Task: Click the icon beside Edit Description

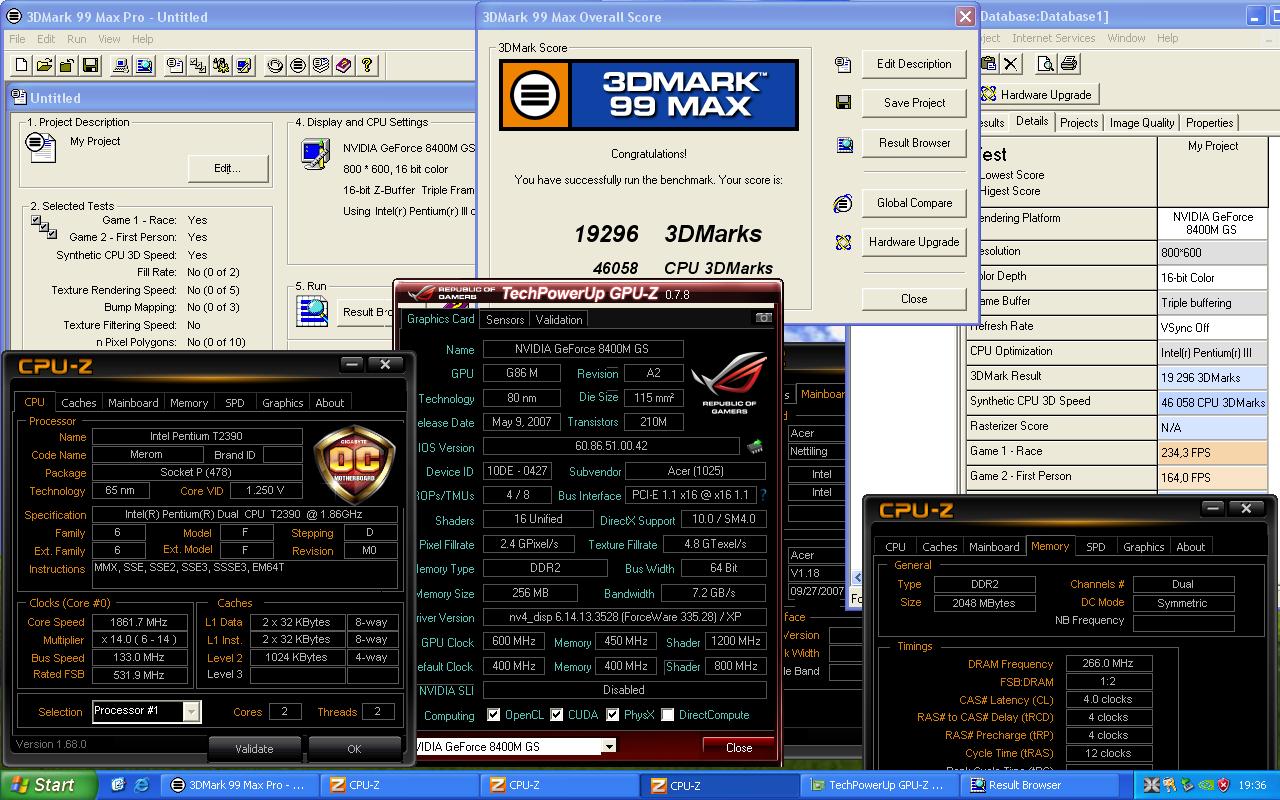Action: point(843,64)
